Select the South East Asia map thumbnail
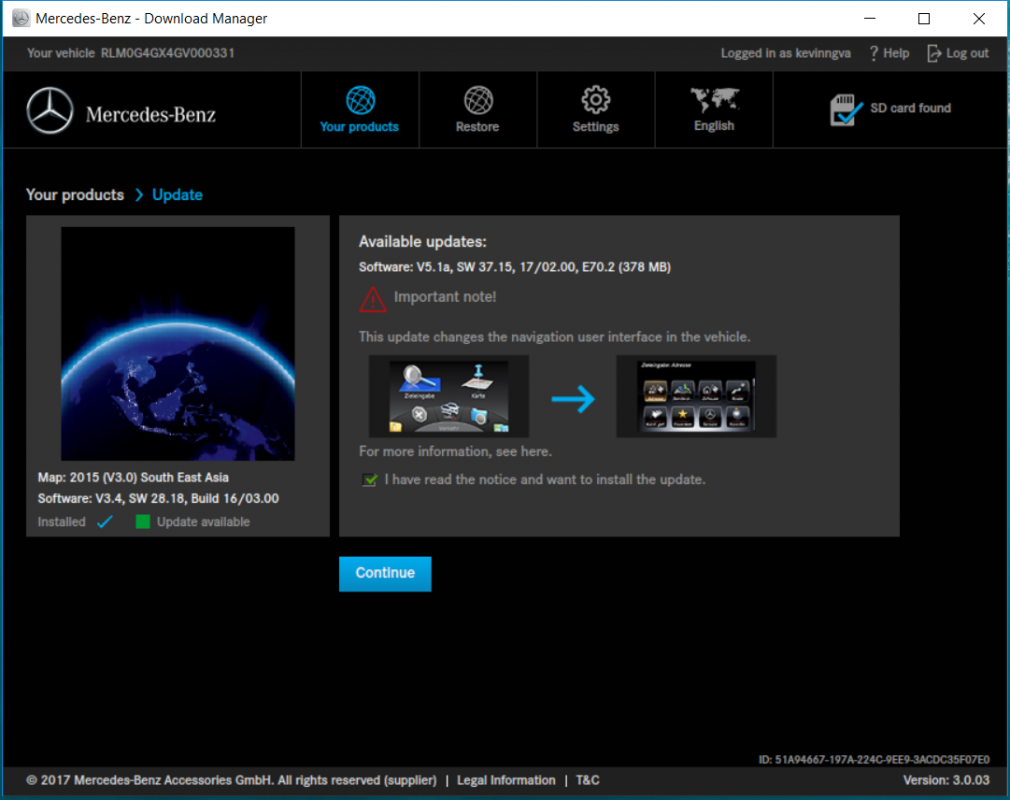 [x=178, y=343]
